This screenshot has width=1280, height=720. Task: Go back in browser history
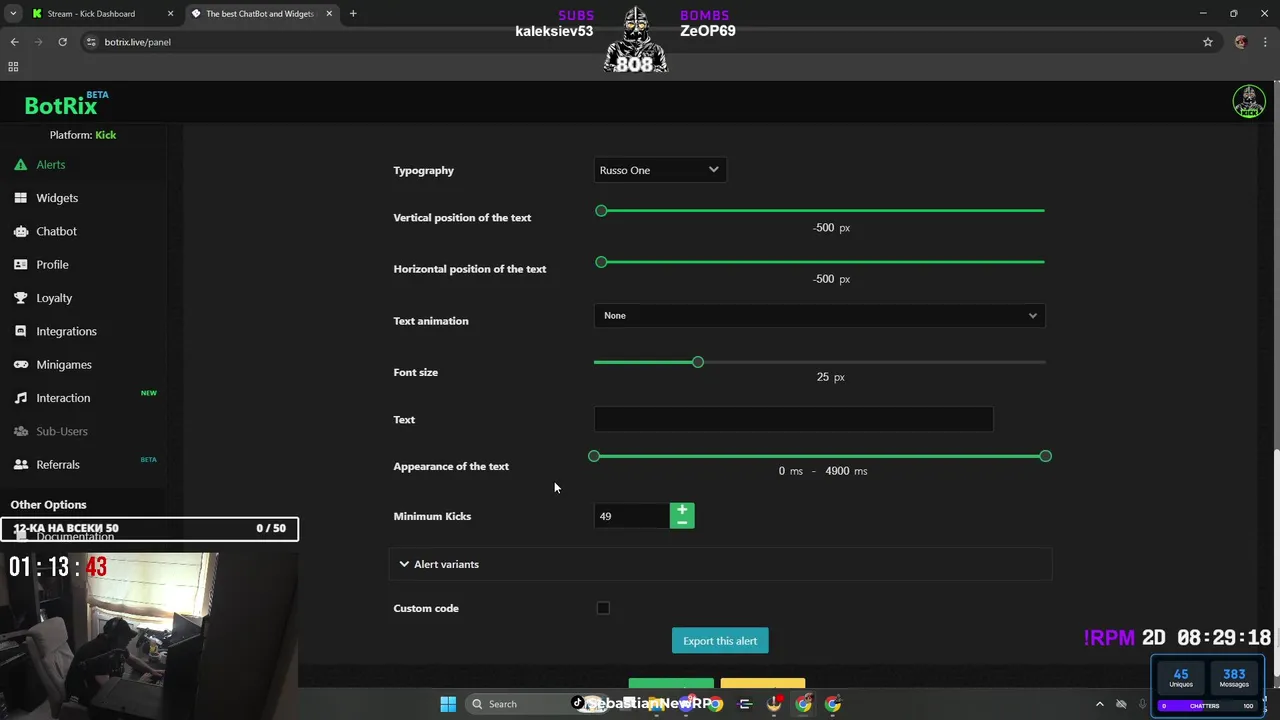coord(14,42)
